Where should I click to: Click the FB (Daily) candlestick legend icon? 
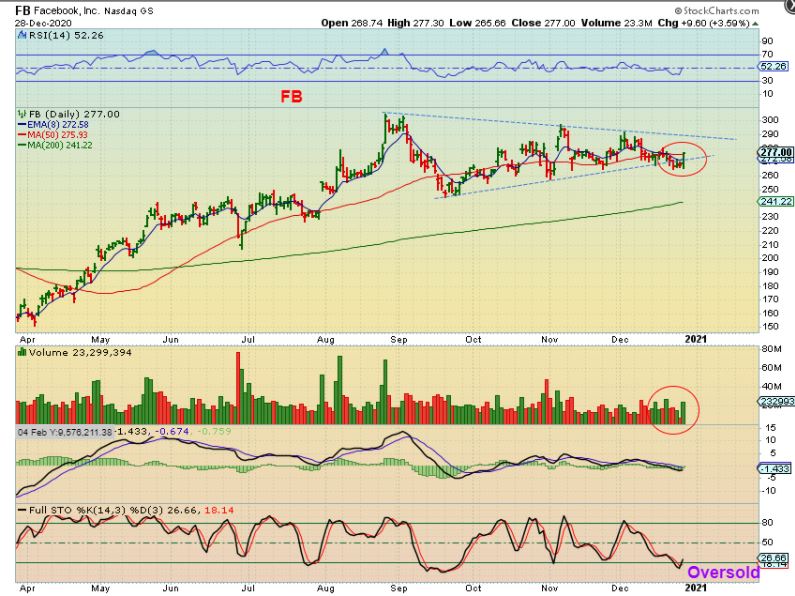pyautogui.click(x=22, y=114)
